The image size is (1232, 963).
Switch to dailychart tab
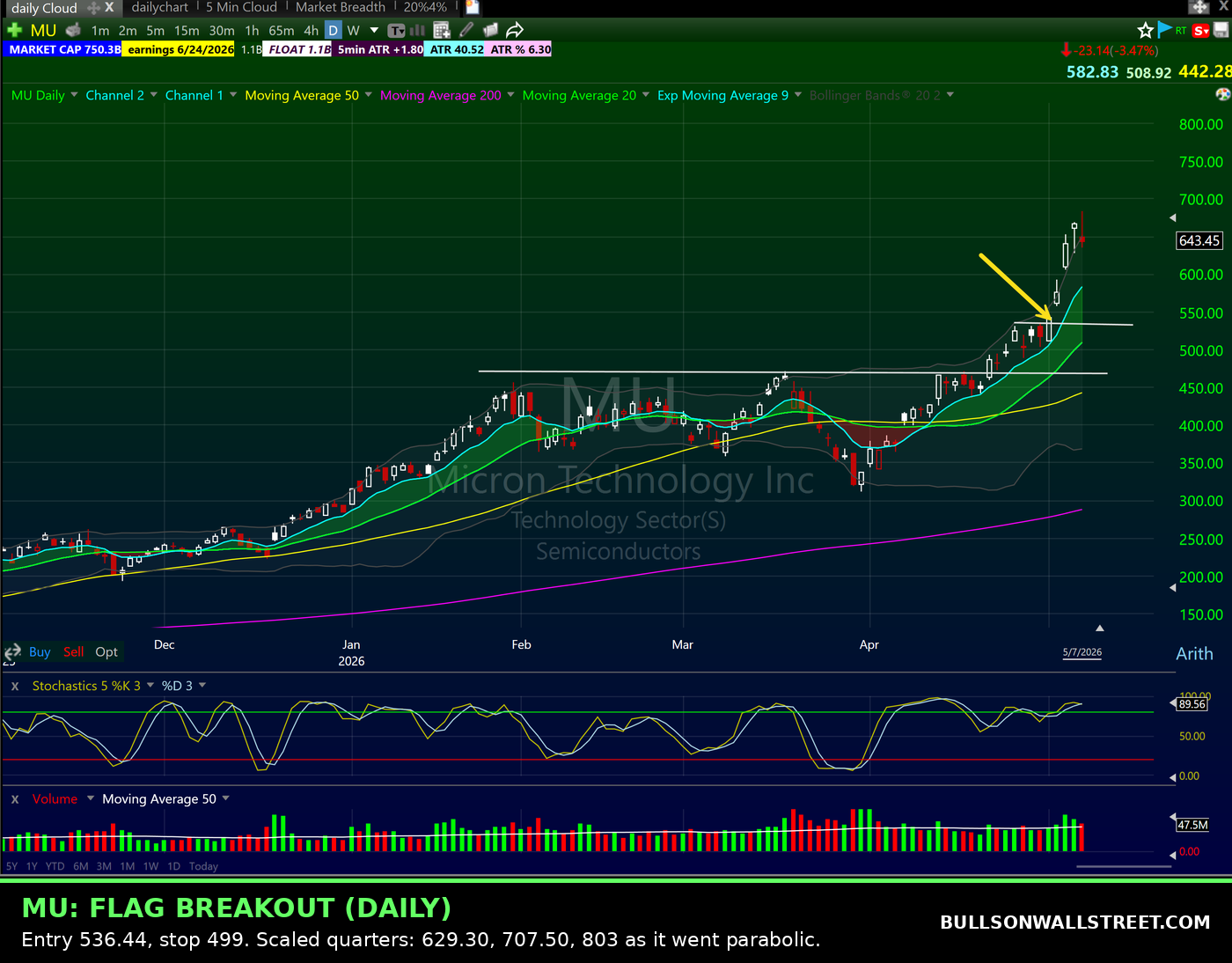click(159, 7)
